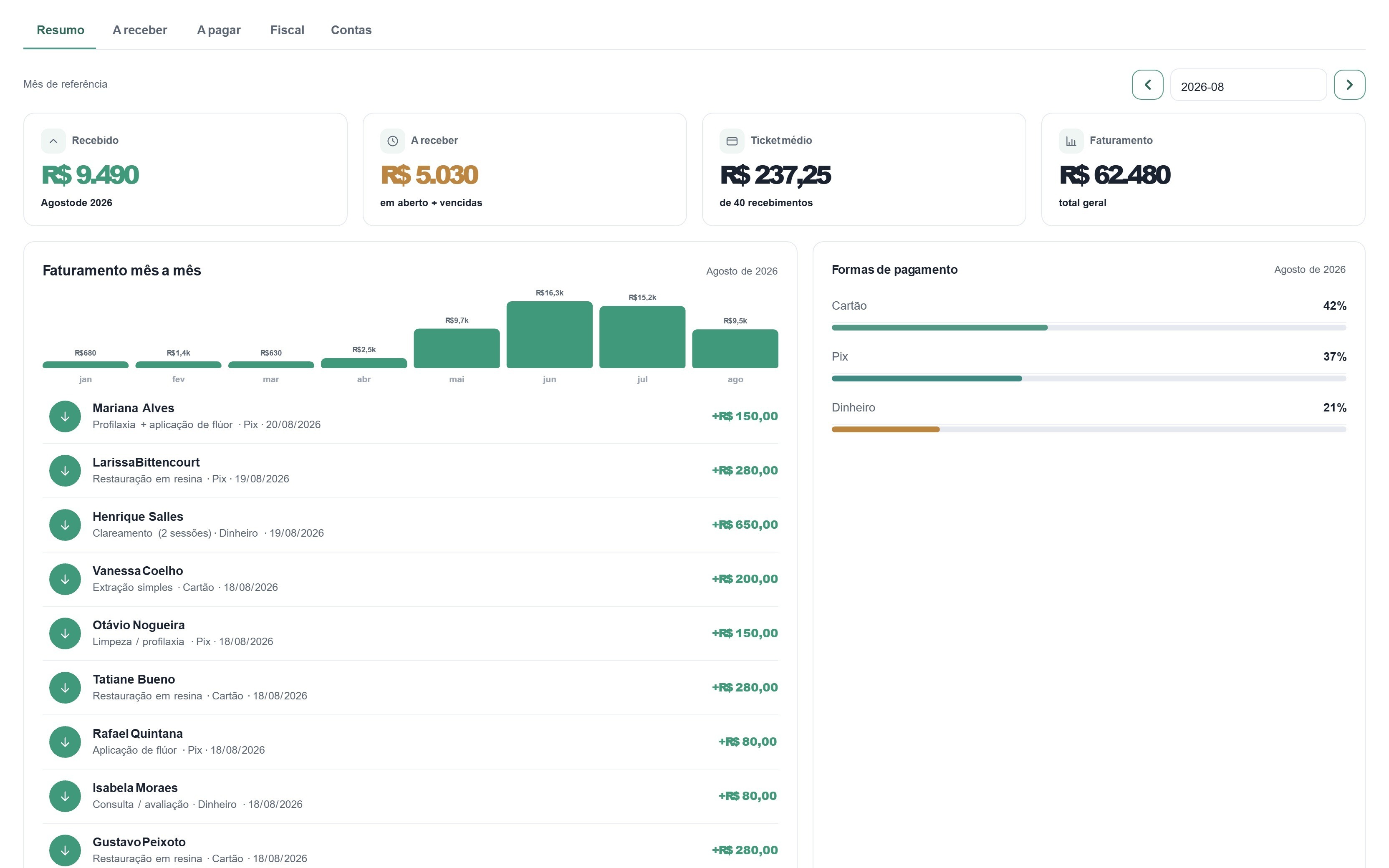Click the January bar in revenue chart

pyautogui.click(x=86, y=365)
